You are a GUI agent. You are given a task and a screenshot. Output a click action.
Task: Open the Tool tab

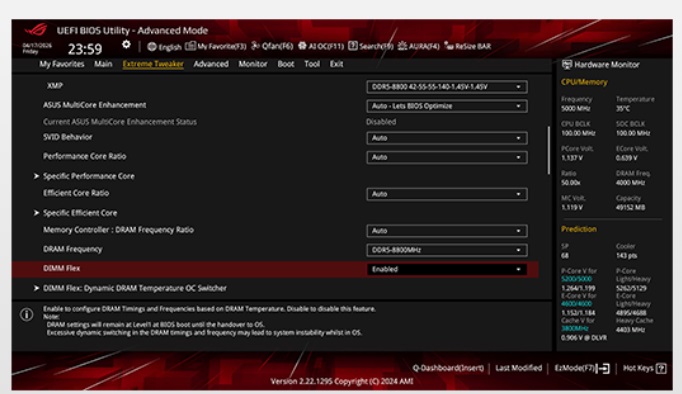coord(312,64)
